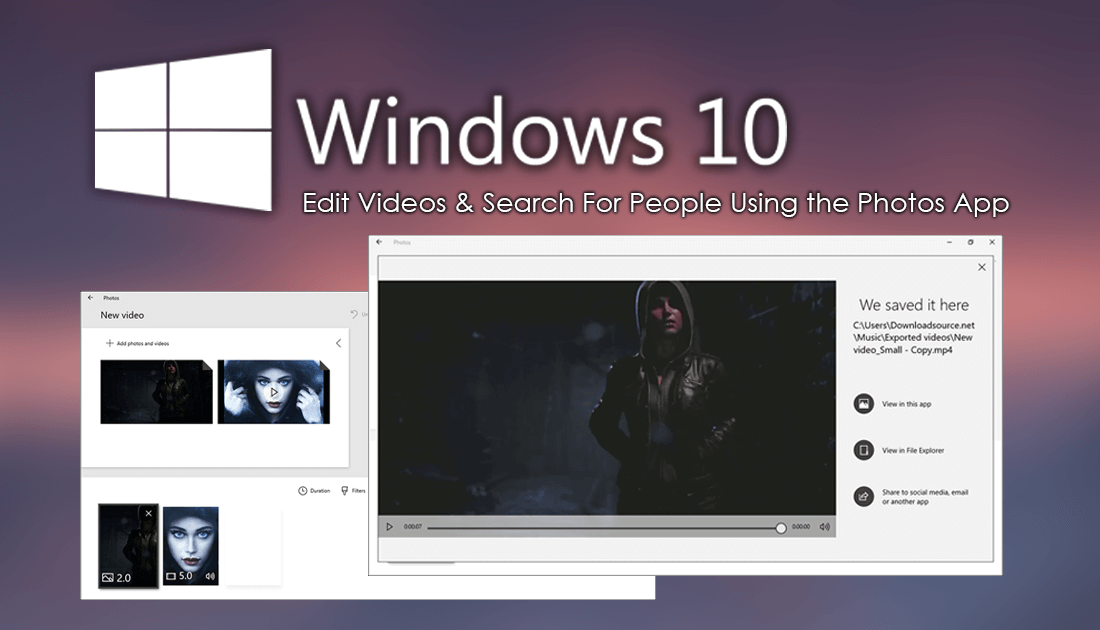
Task: Open the Duration option
Action: (x=314, y=490)
